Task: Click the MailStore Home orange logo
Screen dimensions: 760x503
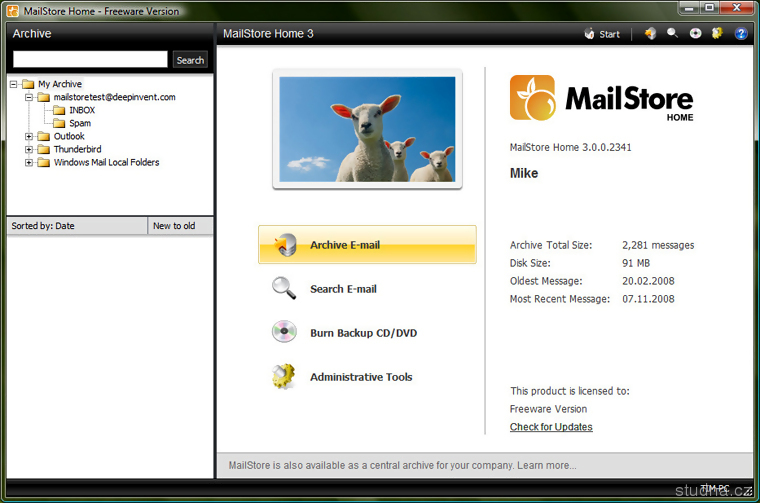Action: point(532,97)
